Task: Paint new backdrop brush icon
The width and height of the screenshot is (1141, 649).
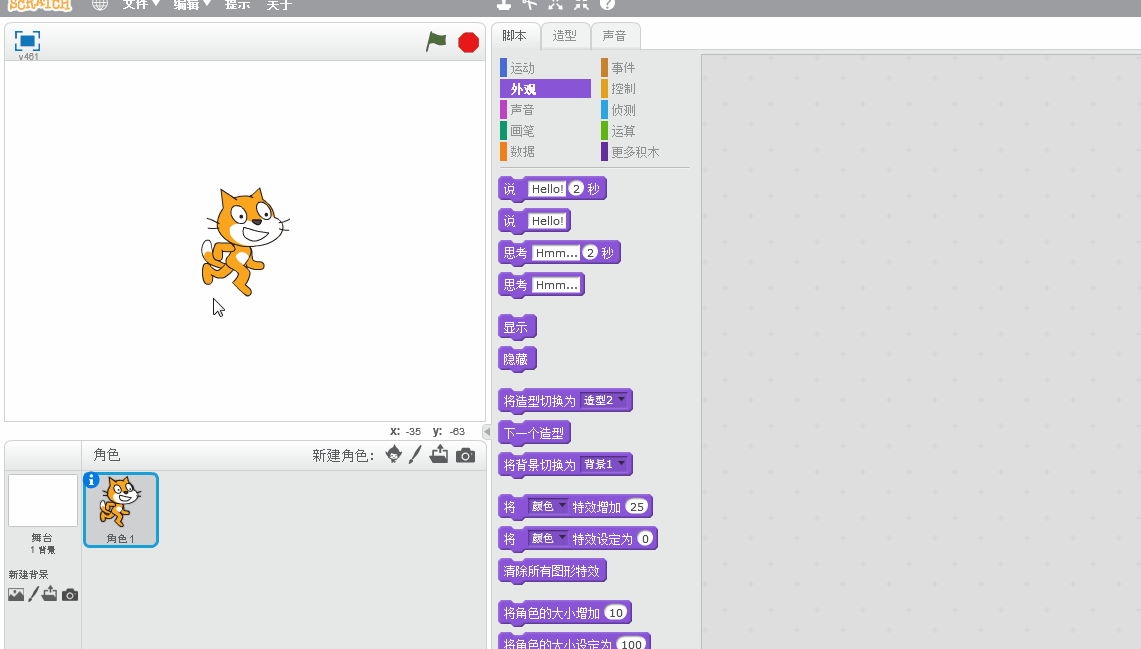Action: tap(33, 594)
